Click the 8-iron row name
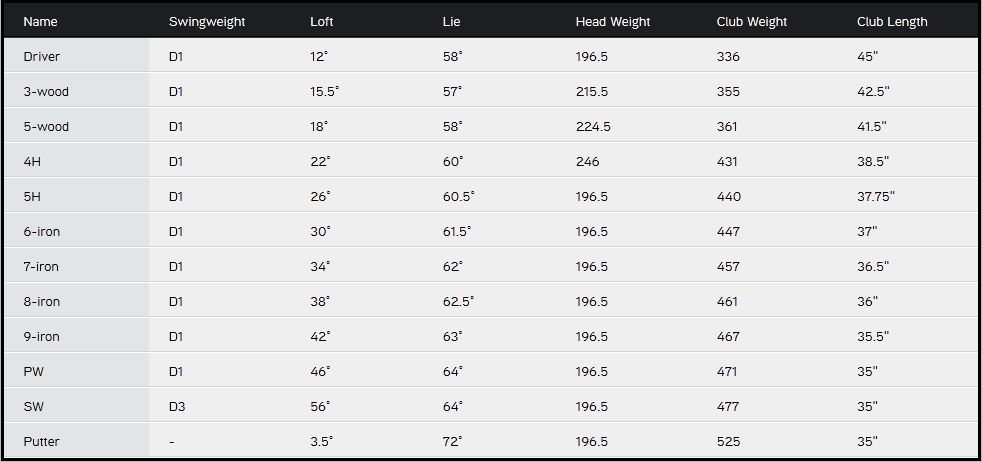Viewport: 982px width, 462px height. tap(42, 302)
